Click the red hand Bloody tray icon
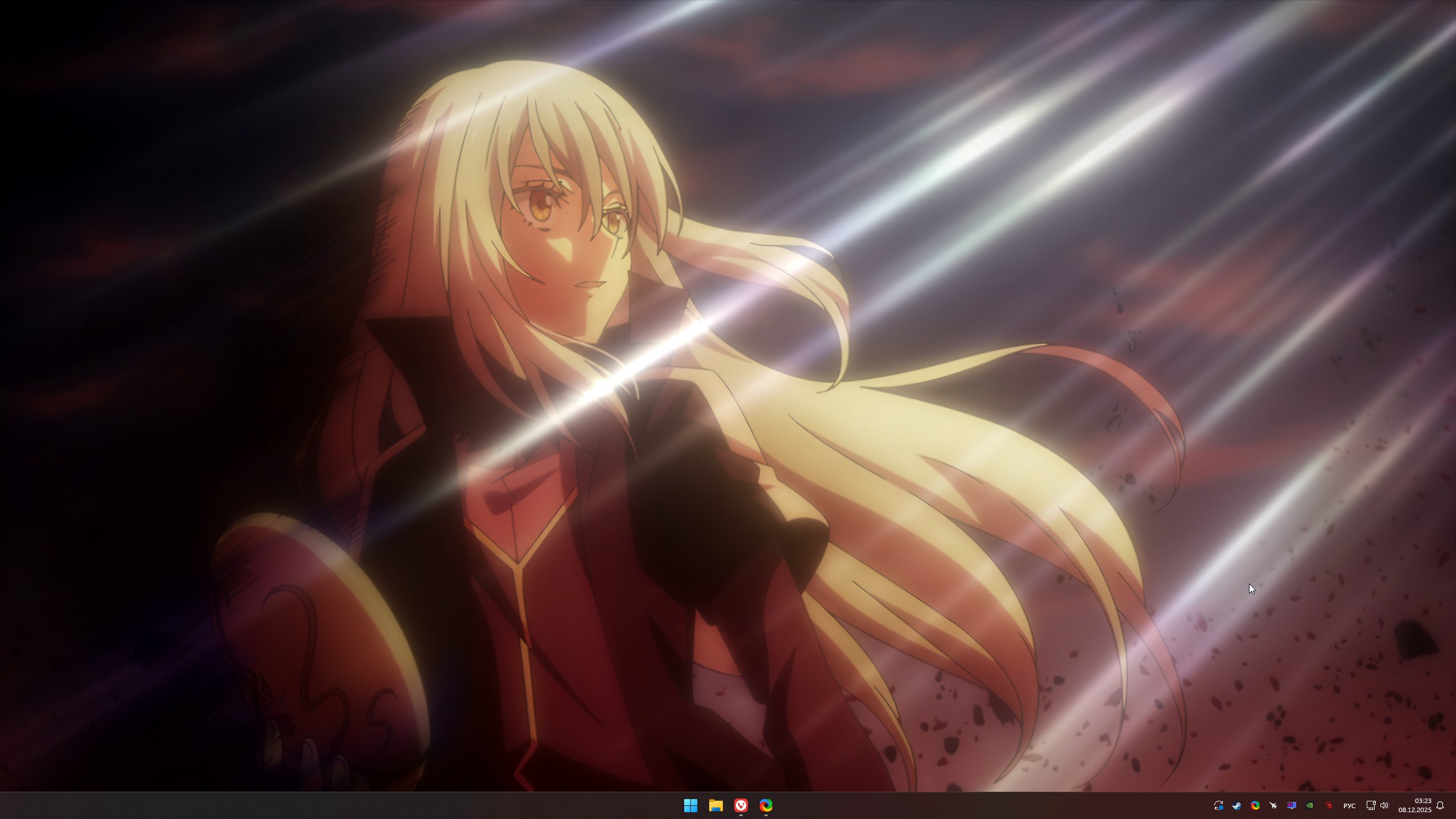 pyautogui.click(x=1329, y=805)
